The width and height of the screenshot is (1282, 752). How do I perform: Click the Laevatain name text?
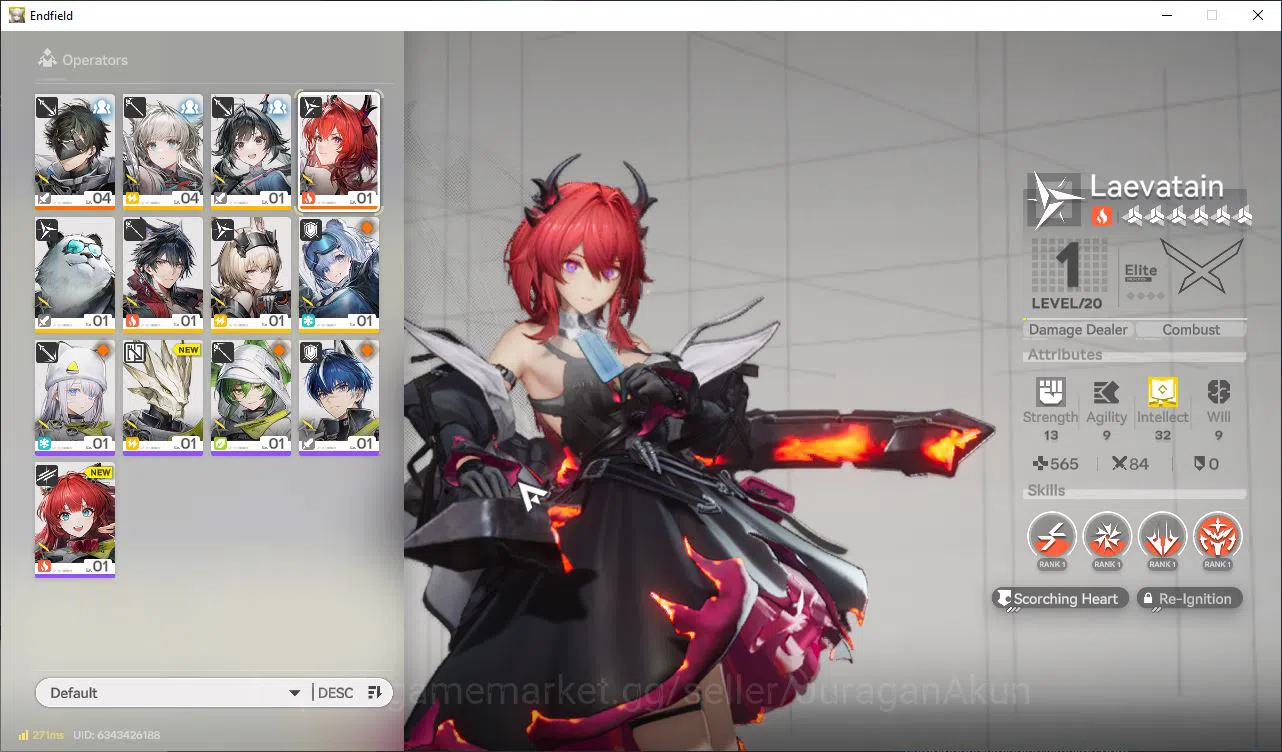point(1157,186)
